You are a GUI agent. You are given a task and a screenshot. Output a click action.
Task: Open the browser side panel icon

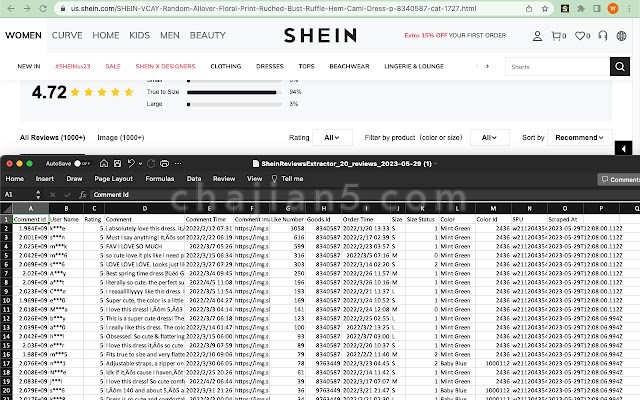(x=597, y=9)
